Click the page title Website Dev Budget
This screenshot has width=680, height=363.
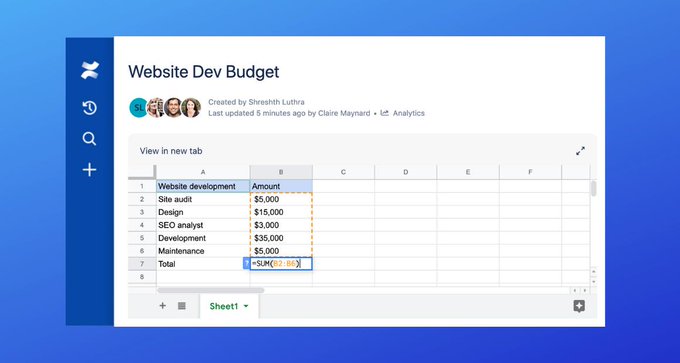(204, 72)
